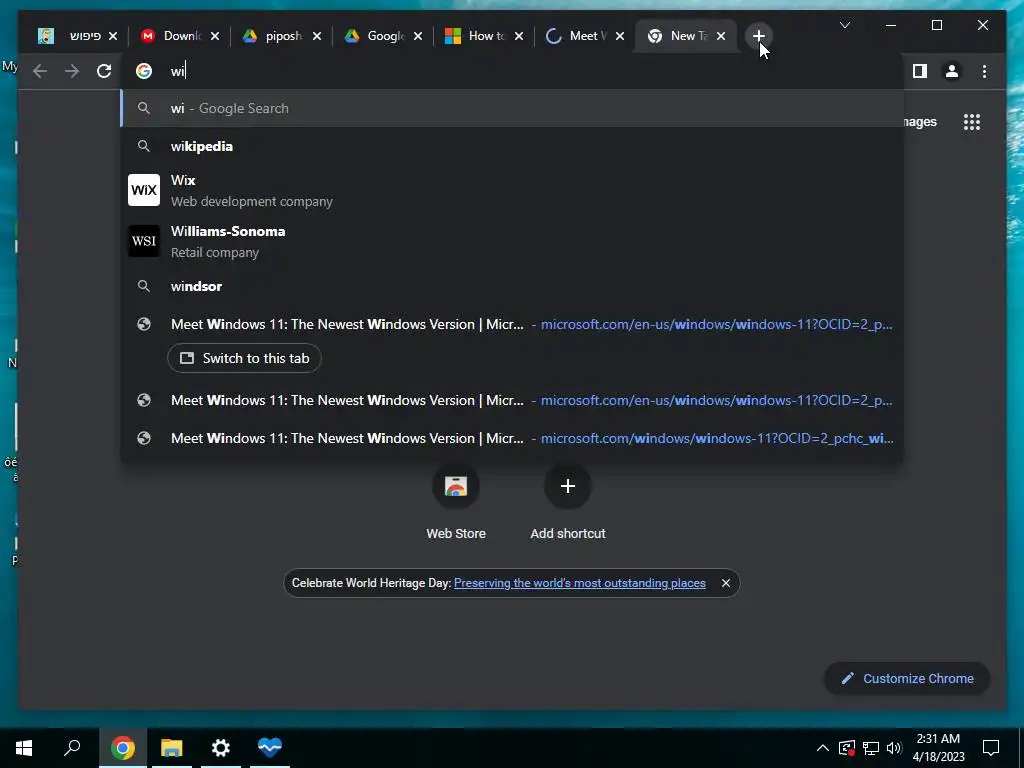Select the 'Williams-Sonoma Retail company' suggestion
1024x768 pixels.
(512, 241)
